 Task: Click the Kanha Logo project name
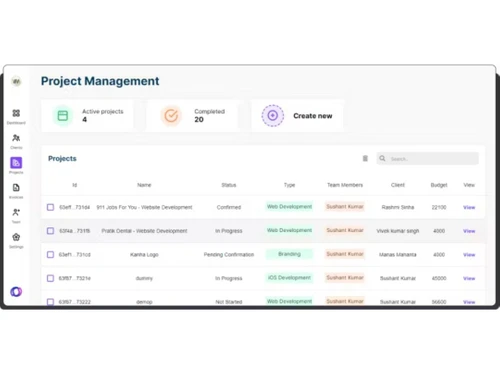point(144,255)
